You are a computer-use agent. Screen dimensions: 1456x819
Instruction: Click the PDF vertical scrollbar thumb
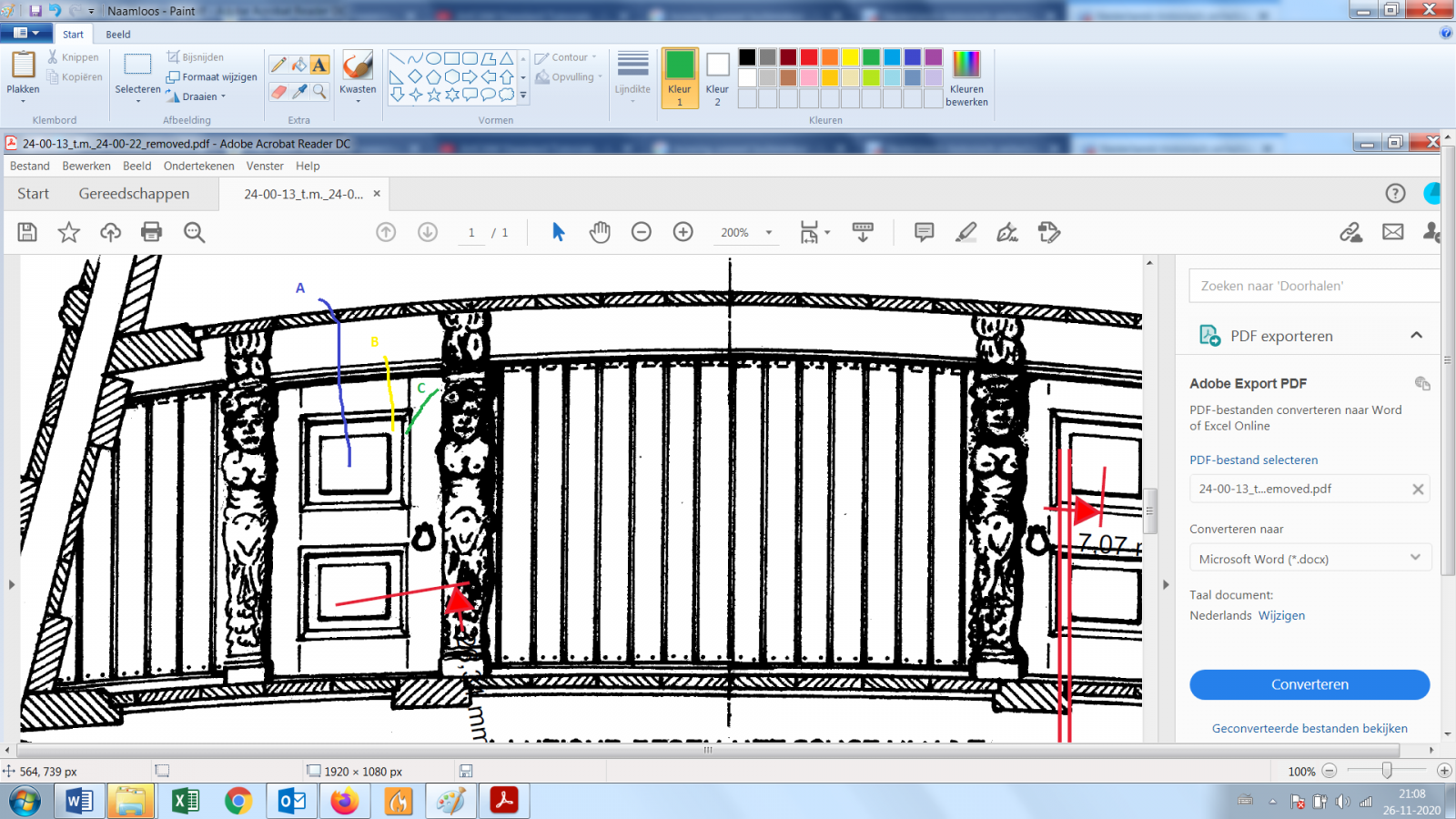point(1150,510)
